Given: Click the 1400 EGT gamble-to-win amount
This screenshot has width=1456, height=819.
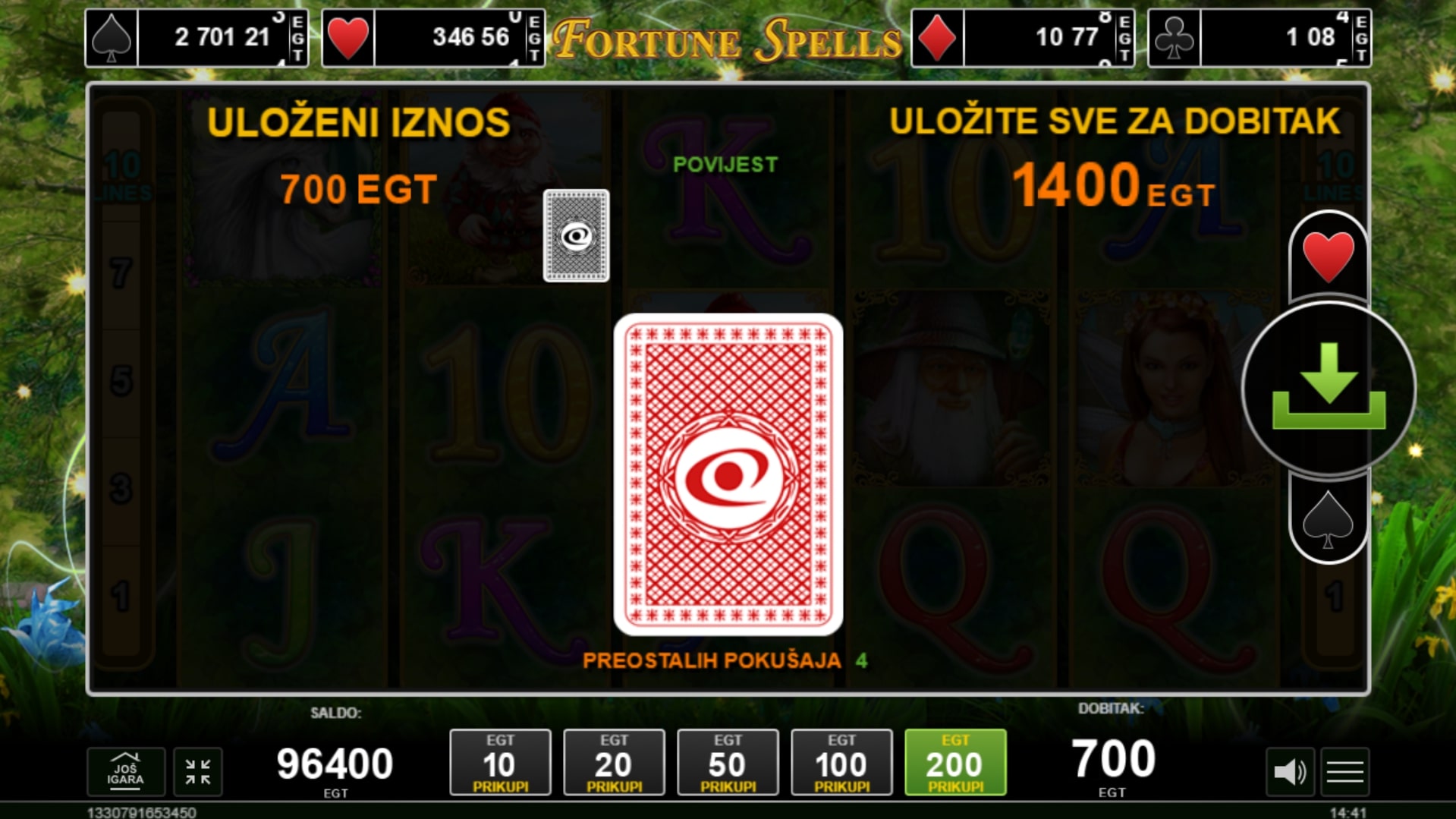Looking at the screenshot, I should pos(1113,186).
